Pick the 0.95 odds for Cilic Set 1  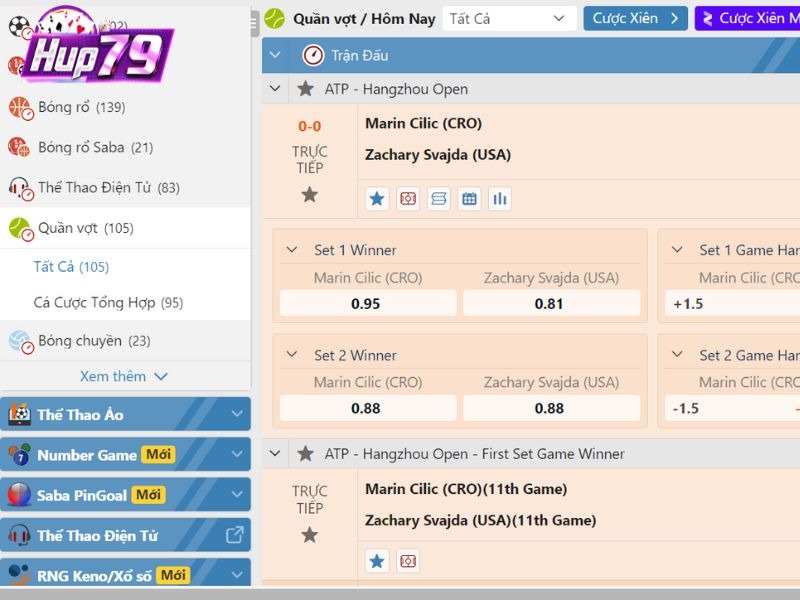pos(367,303)
